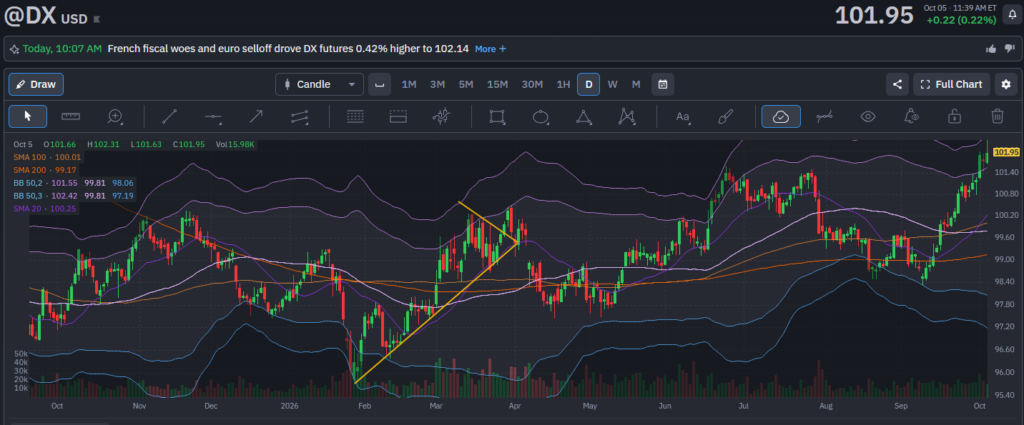Click the Vol 15.98K readout
The width and height of the screenshot is (1024, 425).
tap(235, 144)
